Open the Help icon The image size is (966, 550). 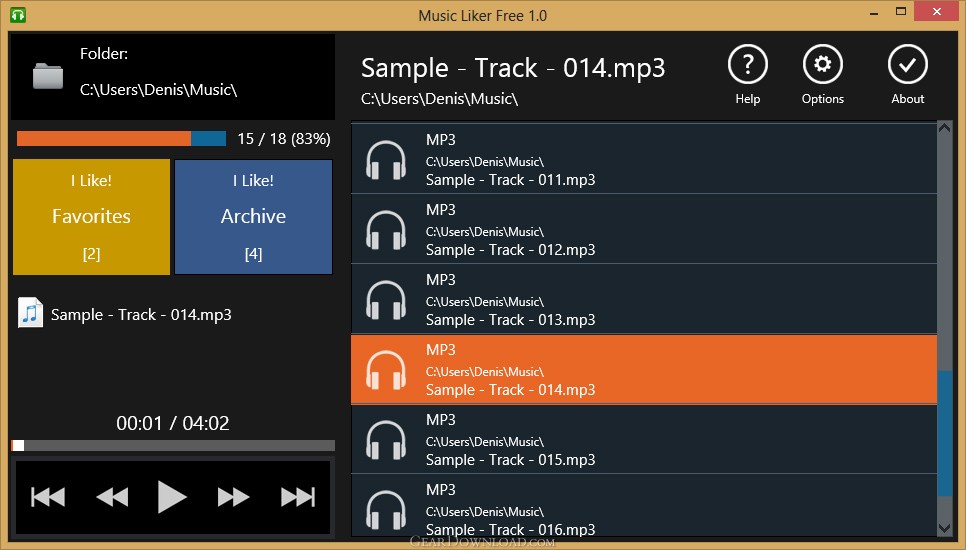[747, 65]
